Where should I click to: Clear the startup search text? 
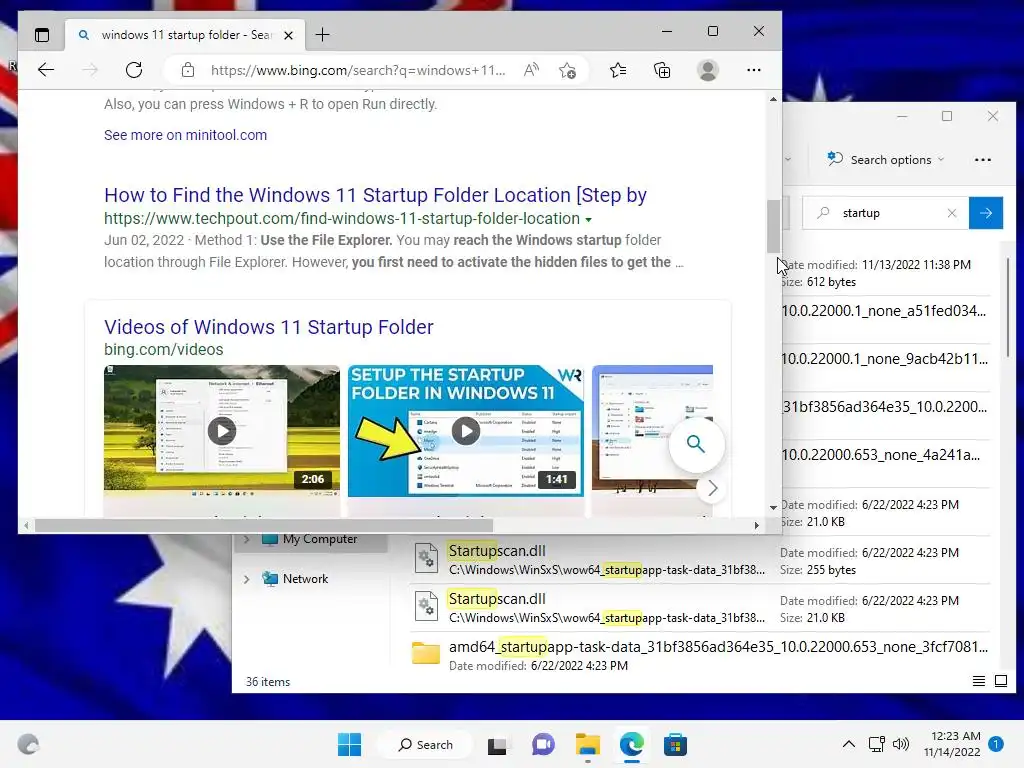click(952, 213)
